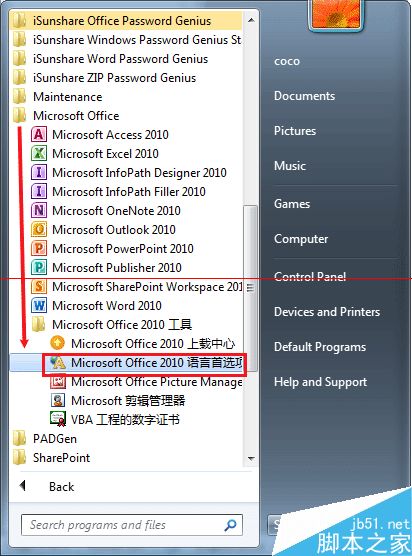
Task: Start Microsoft OneNote 2010 icon
Action: pos(39,211)
